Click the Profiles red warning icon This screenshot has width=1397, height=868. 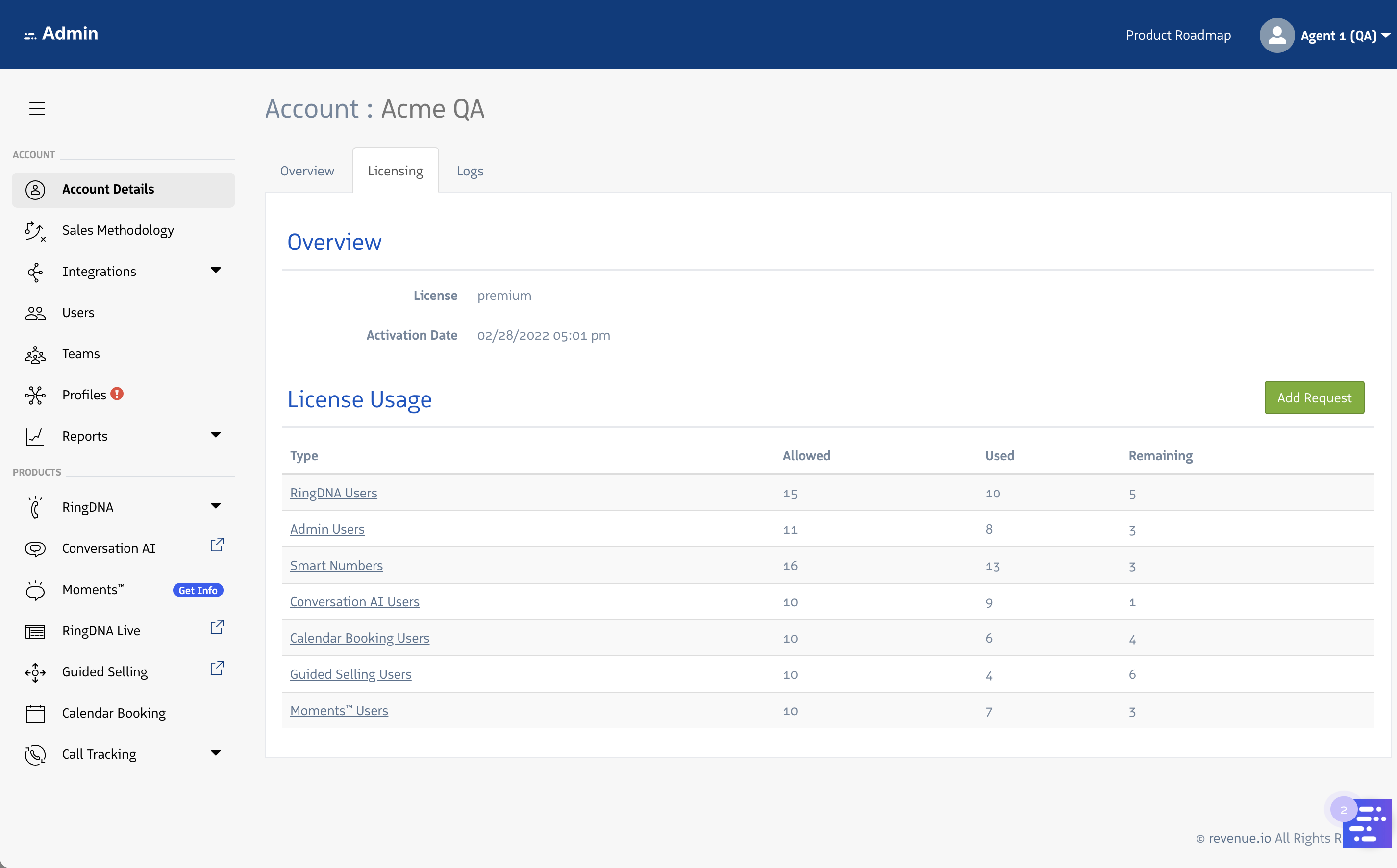click(x=117, y=394)
